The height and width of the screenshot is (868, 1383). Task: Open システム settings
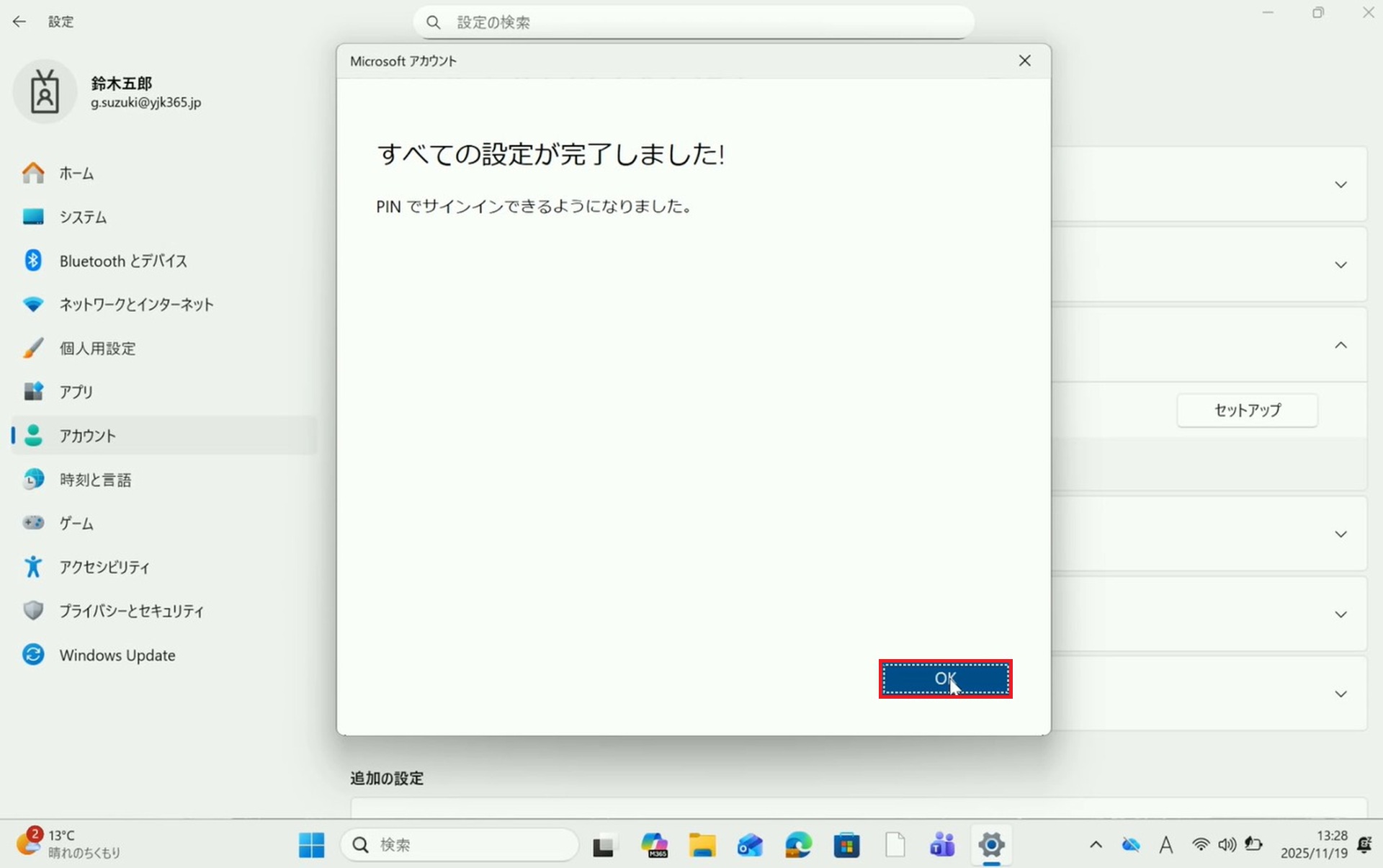click(82, 217)
